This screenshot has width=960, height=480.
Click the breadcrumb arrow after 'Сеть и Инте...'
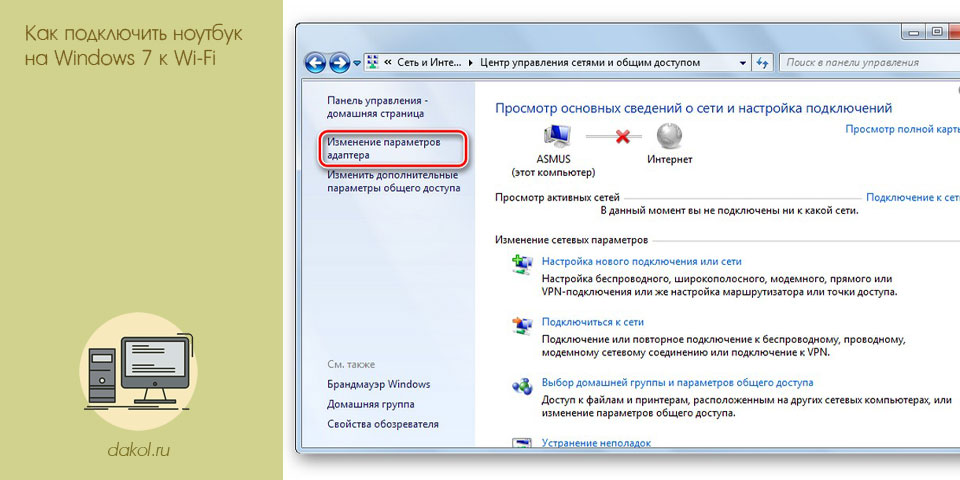tap(470, 62)
